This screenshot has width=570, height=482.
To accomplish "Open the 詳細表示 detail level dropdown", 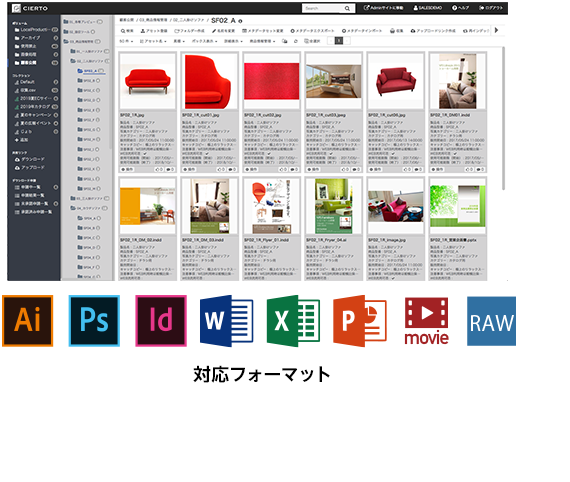I will [x=233, y=41].
